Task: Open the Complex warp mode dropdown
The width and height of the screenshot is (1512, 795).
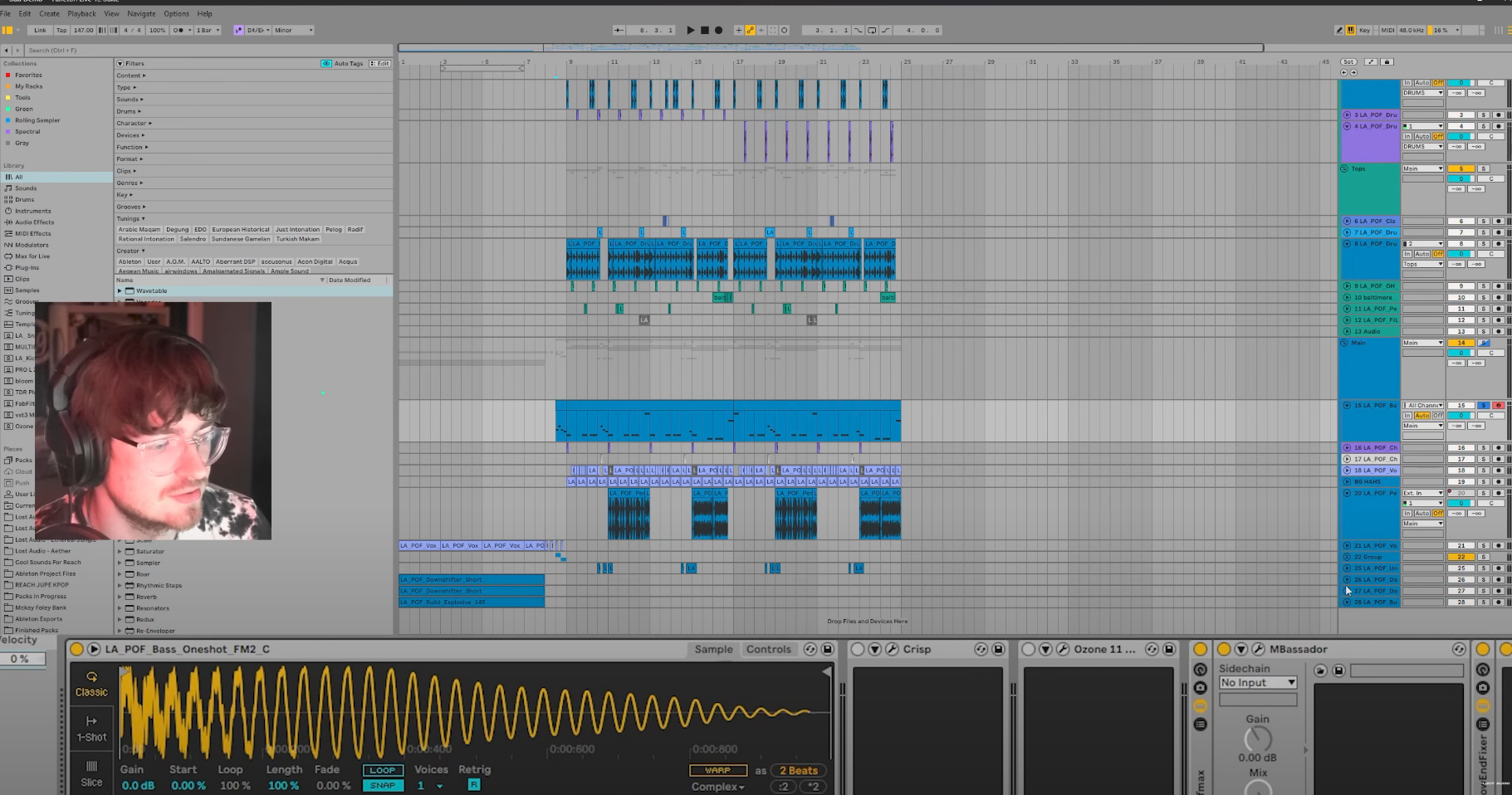Action: point(717,787)
